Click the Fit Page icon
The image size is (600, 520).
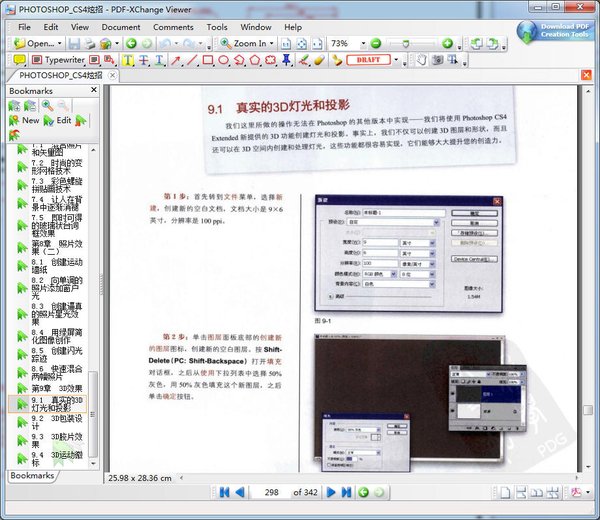pyautogui.click(x=302, y=44)
